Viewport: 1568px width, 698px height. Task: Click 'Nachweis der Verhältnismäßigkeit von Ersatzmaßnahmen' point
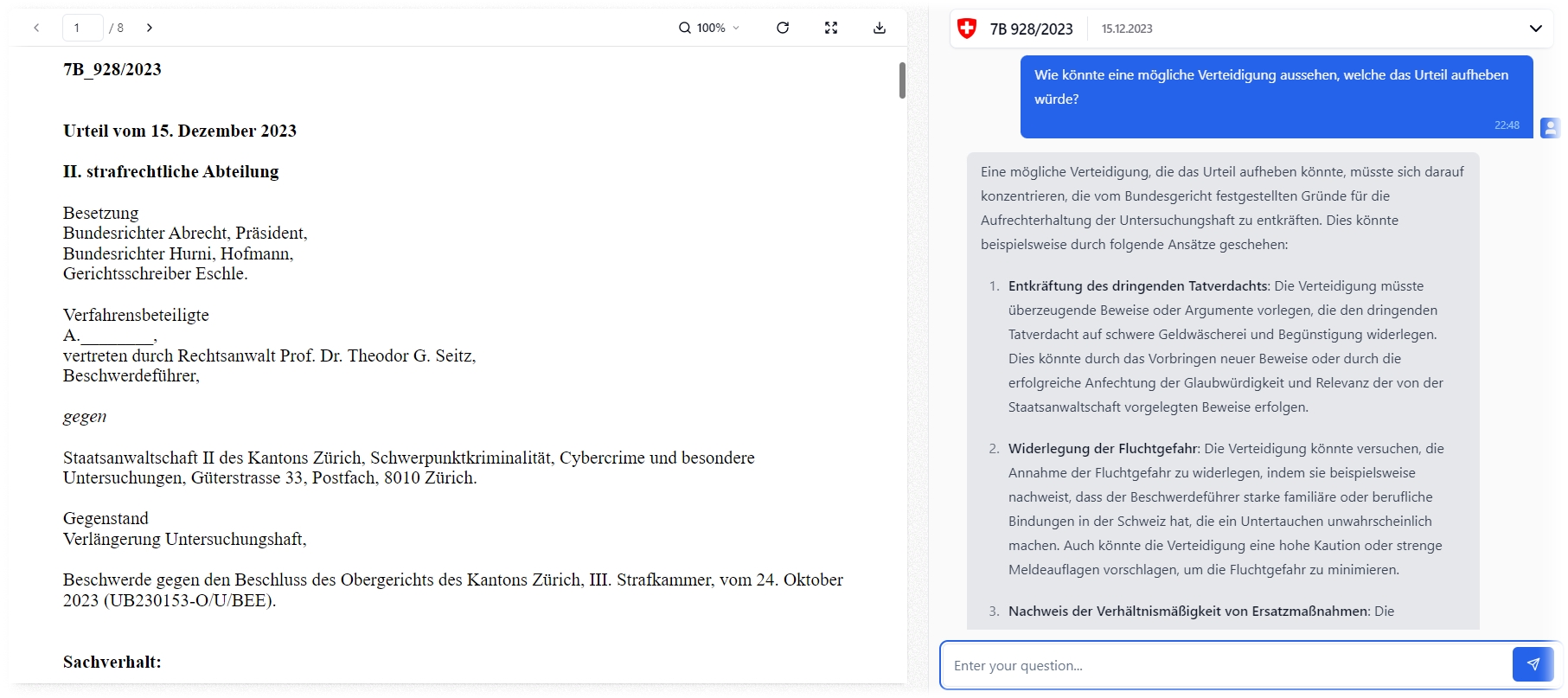pyautogui.click(x=1188, y=611)
